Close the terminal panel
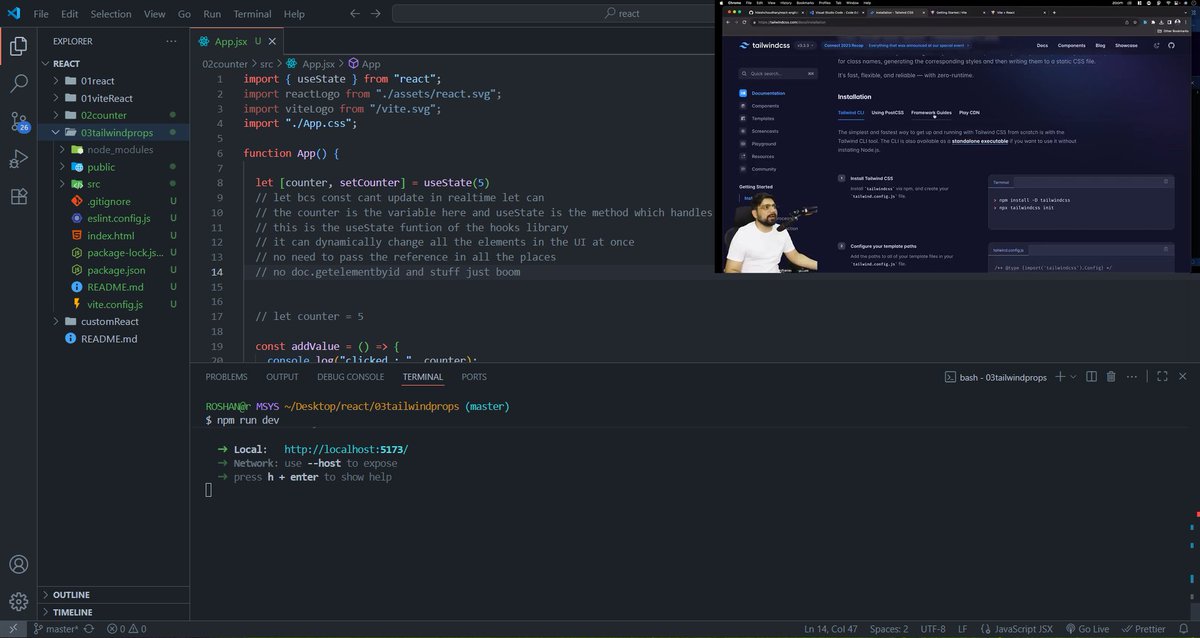The image size is (1200, 638). (x=1183, y=377)
